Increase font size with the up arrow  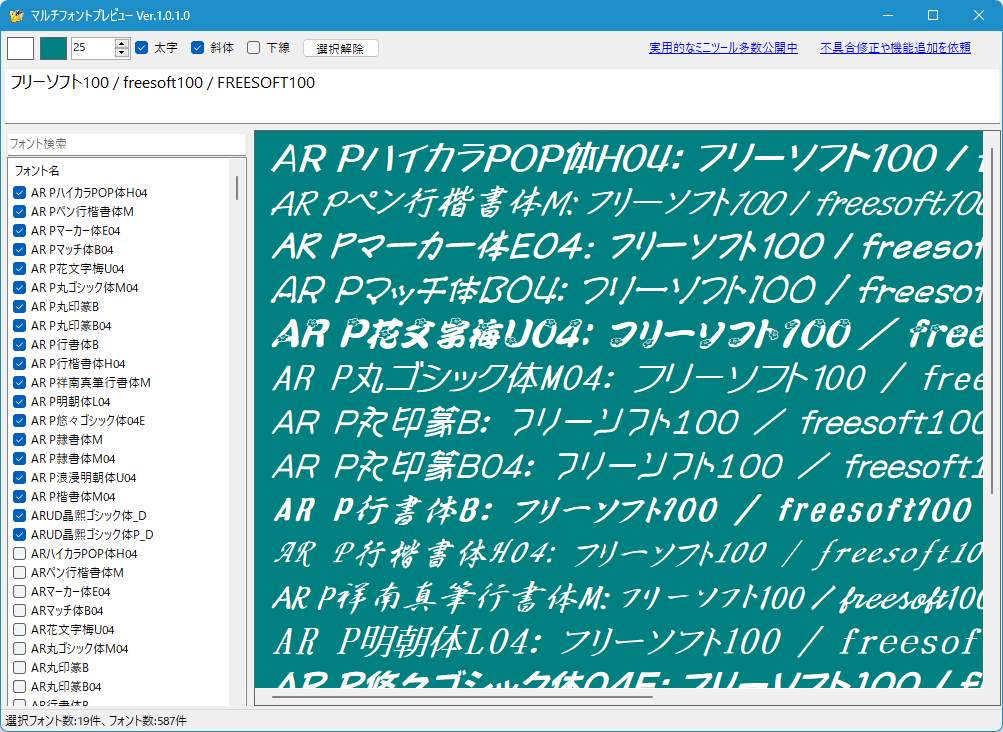122,43
